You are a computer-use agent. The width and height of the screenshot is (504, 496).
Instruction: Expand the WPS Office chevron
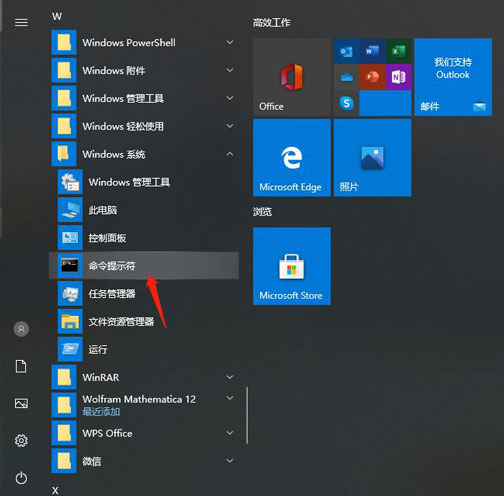click(x=230, y=433)
